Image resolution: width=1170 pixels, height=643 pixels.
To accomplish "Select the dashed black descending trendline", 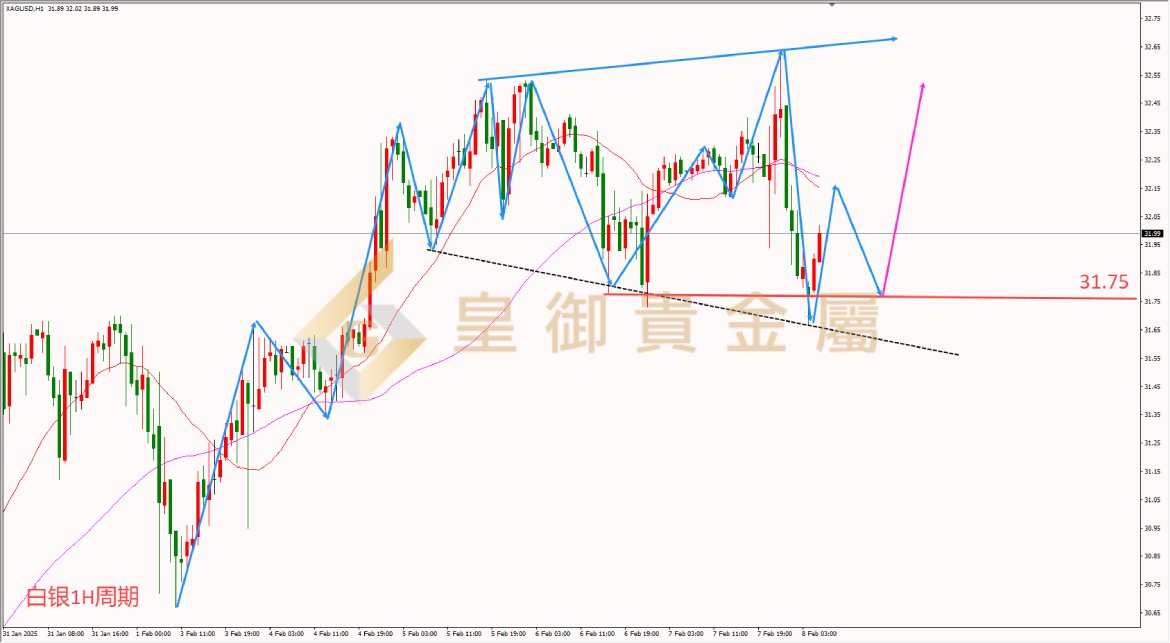I will (x=692, y=302).
